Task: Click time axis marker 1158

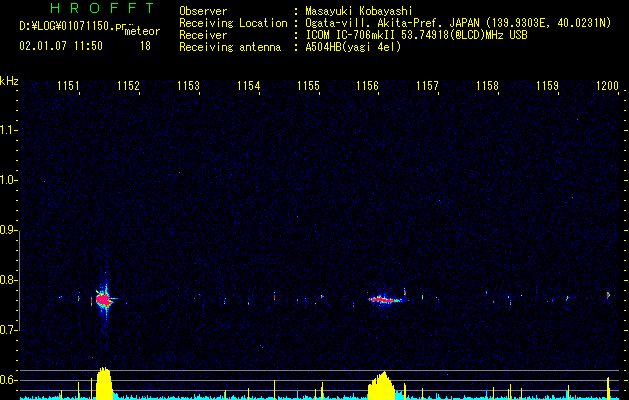Action: (x=487, y=86)
